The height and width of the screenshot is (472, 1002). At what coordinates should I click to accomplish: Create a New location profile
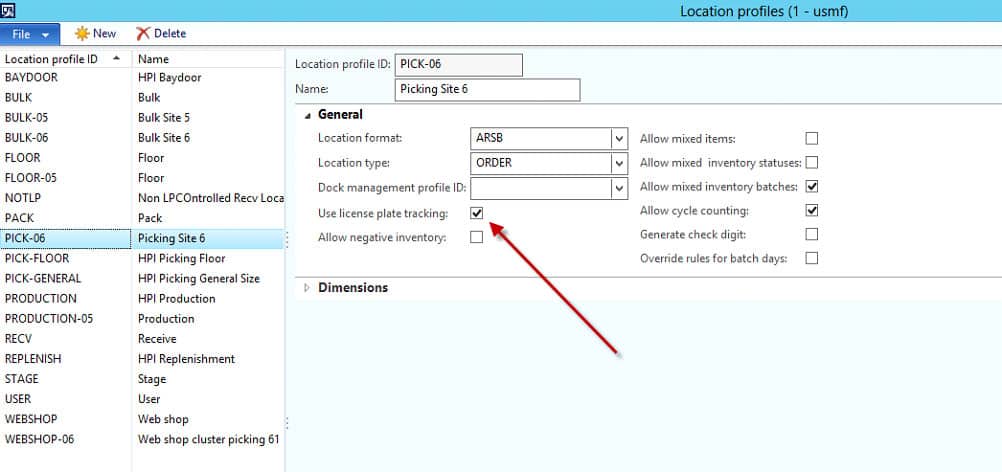pos(96,33)
